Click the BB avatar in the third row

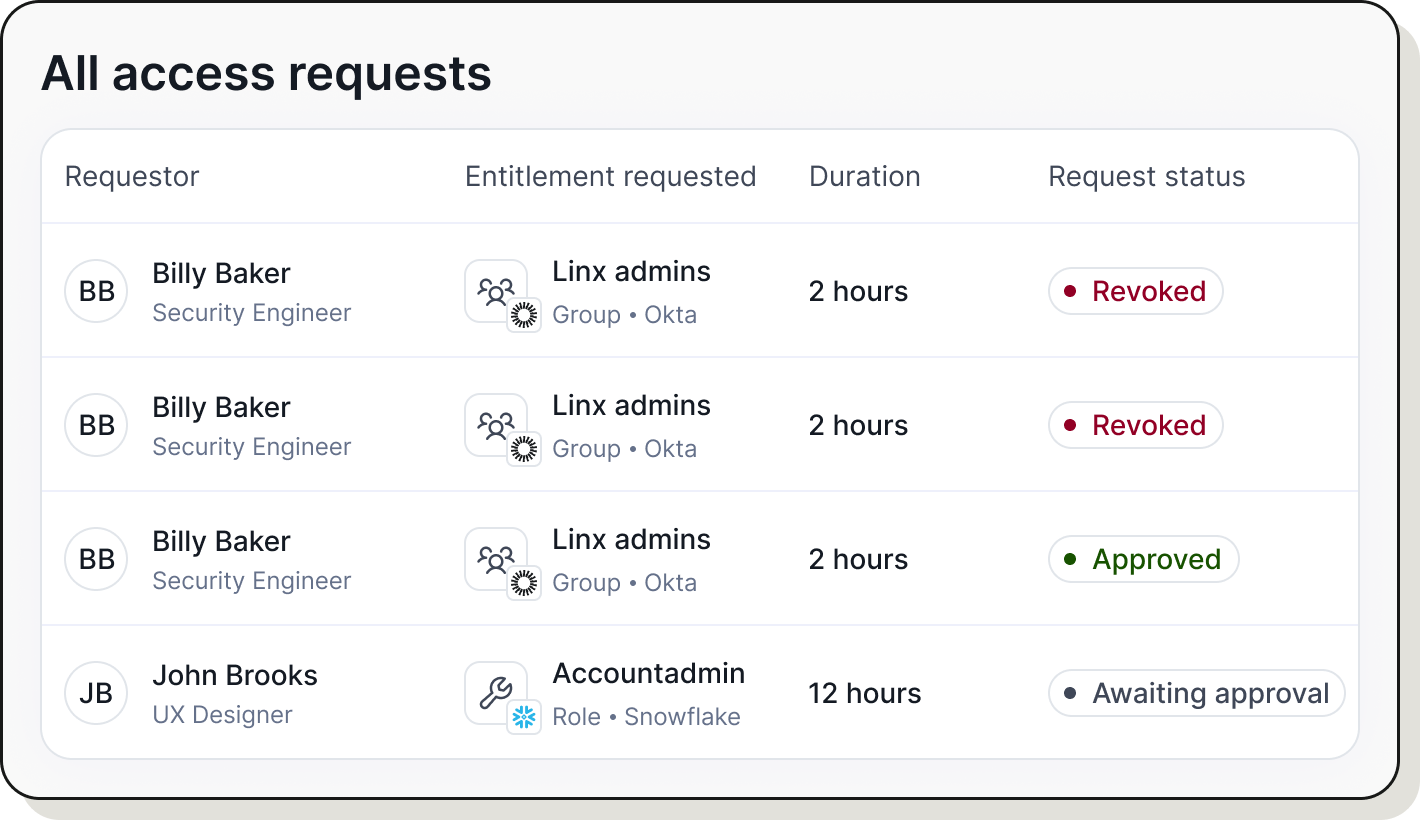click(96, 559)
